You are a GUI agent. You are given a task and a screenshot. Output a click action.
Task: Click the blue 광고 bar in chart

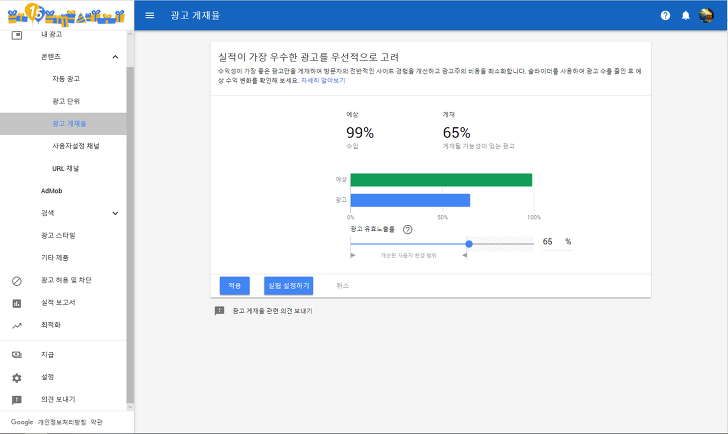point(410,200)
